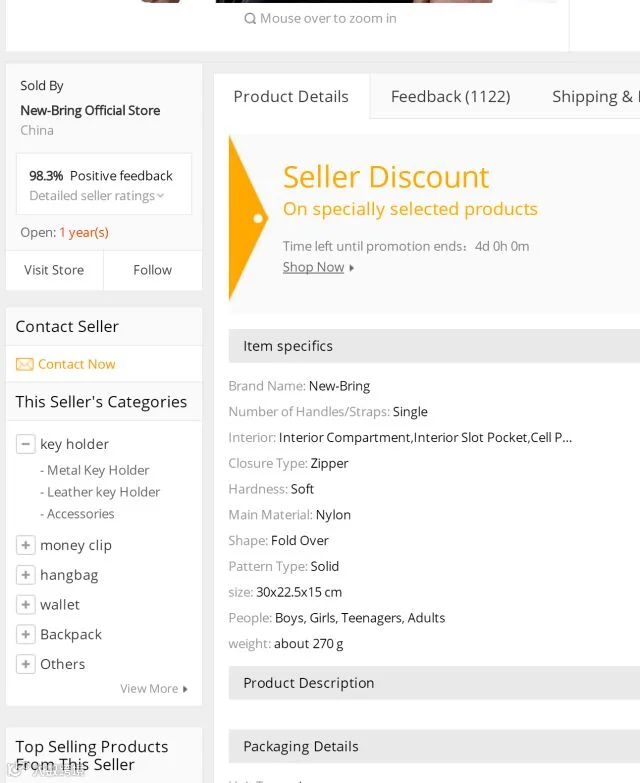This screenshot has width=640, height=783.
Task: Expand the wallet category plus icon
Action: pos(25,605)
